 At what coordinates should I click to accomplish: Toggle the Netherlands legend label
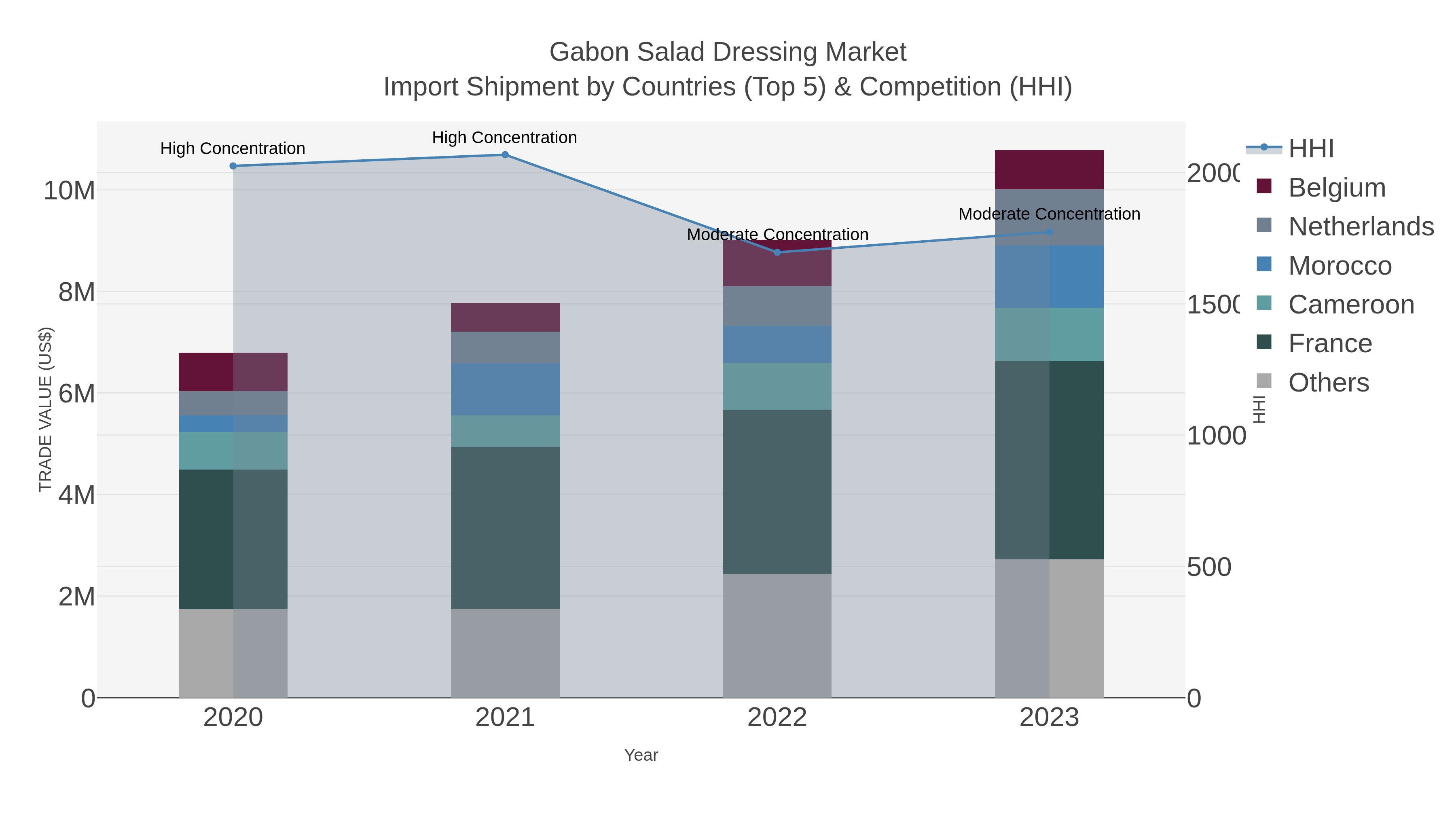coord(1361,226)
